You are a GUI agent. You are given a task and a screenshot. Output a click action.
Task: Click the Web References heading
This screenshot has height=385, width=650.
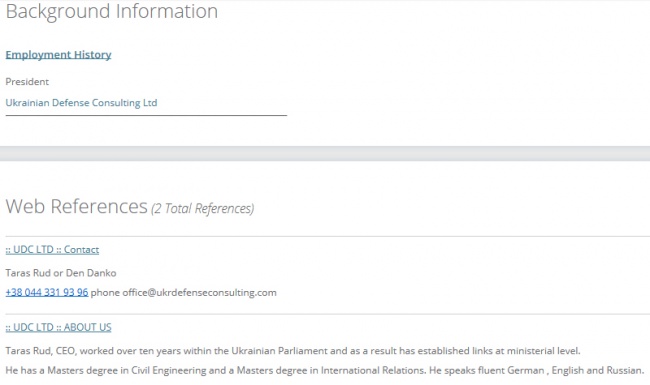[77, 206]
